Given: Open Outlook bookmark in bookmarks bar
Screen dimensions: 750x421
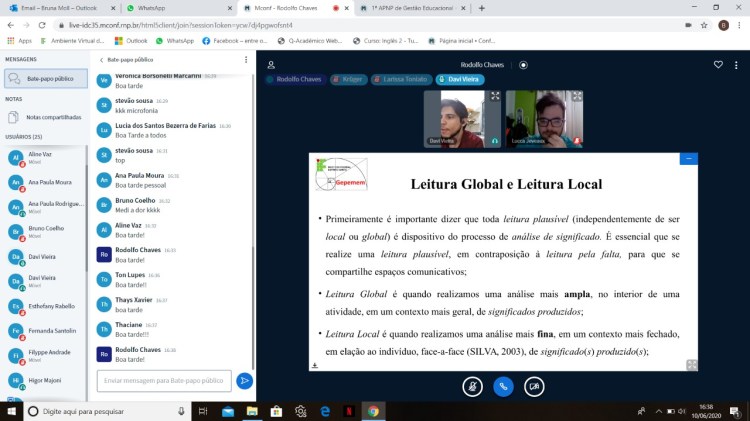Looking at the screenshot, I should 131,41.
